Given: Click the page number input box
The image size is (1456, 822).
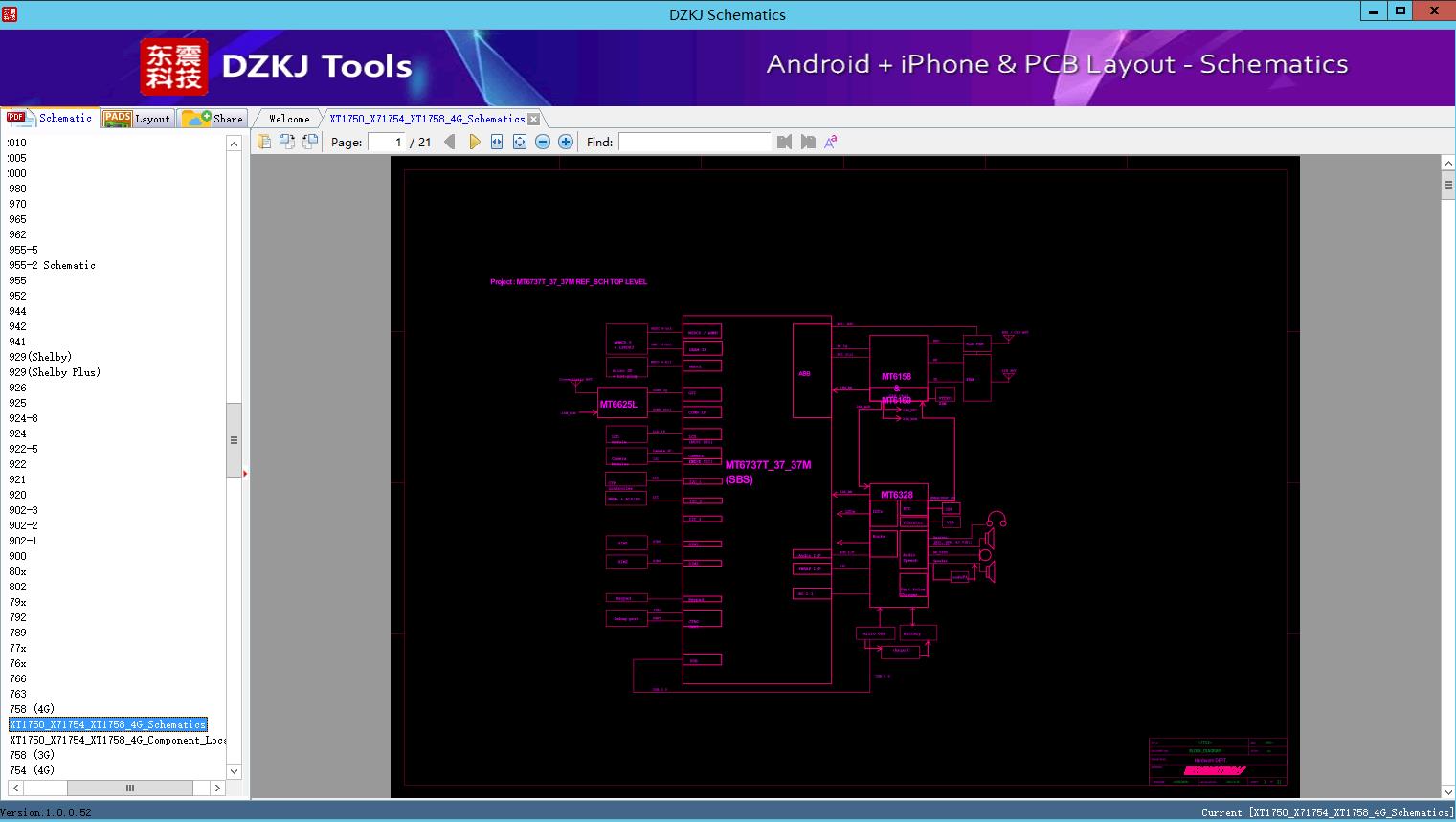Looking at the screenshot, I should click(x=387, y=142).
